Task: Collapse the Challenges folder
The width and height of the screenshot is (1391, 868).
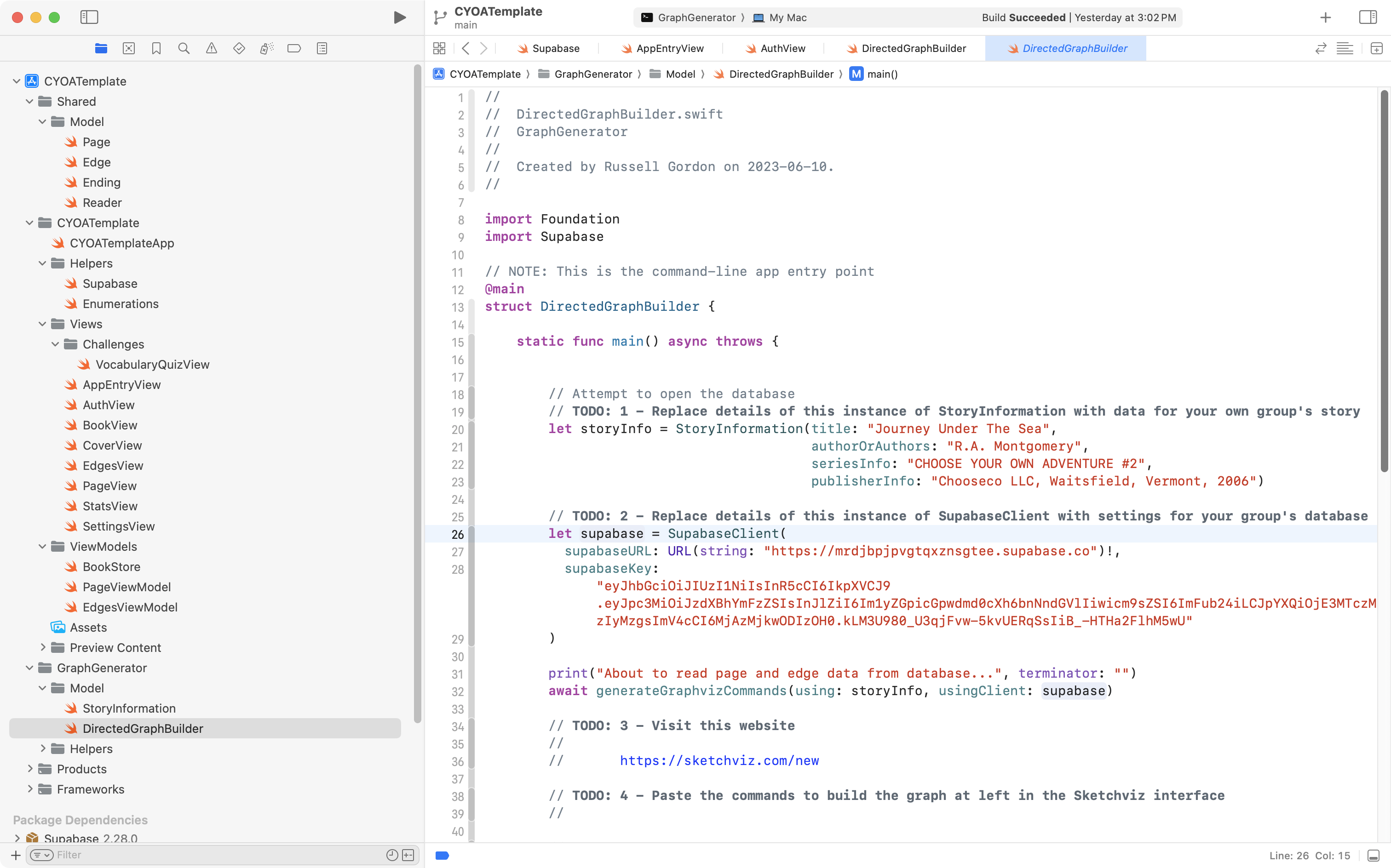Action: (55, 344)
